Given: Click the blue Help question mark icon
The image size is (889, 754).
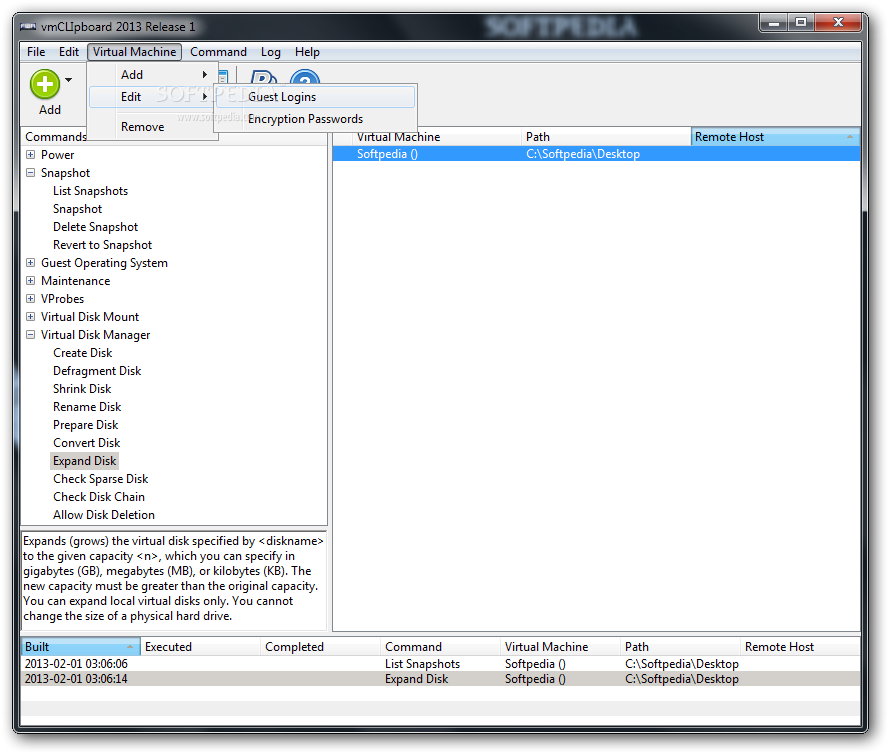Looking at the screenshot, I should coord(305,78).
